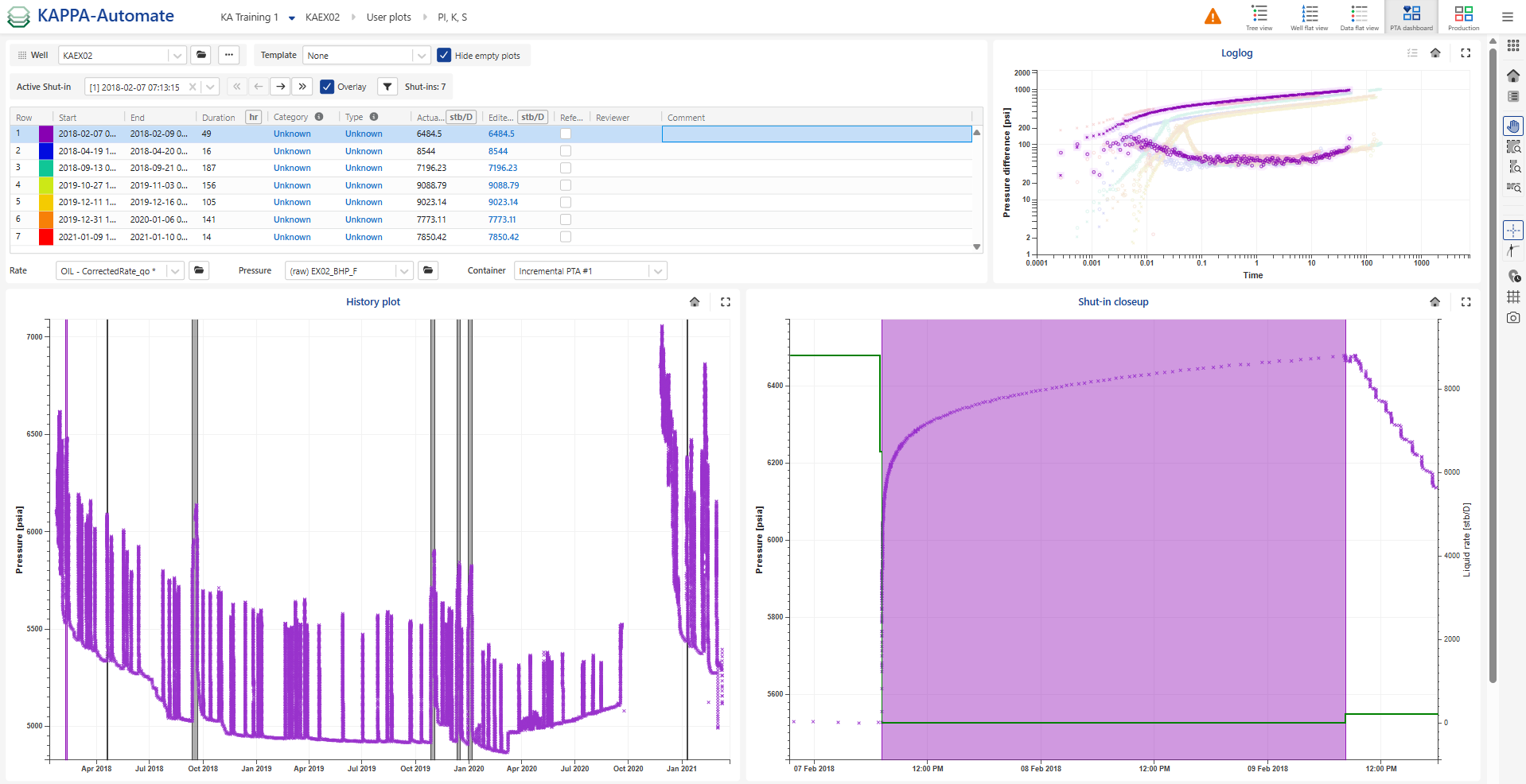The image size is (1526, 784).
Task: Expand the Template dropdown
Action: [x=421, y=56]
